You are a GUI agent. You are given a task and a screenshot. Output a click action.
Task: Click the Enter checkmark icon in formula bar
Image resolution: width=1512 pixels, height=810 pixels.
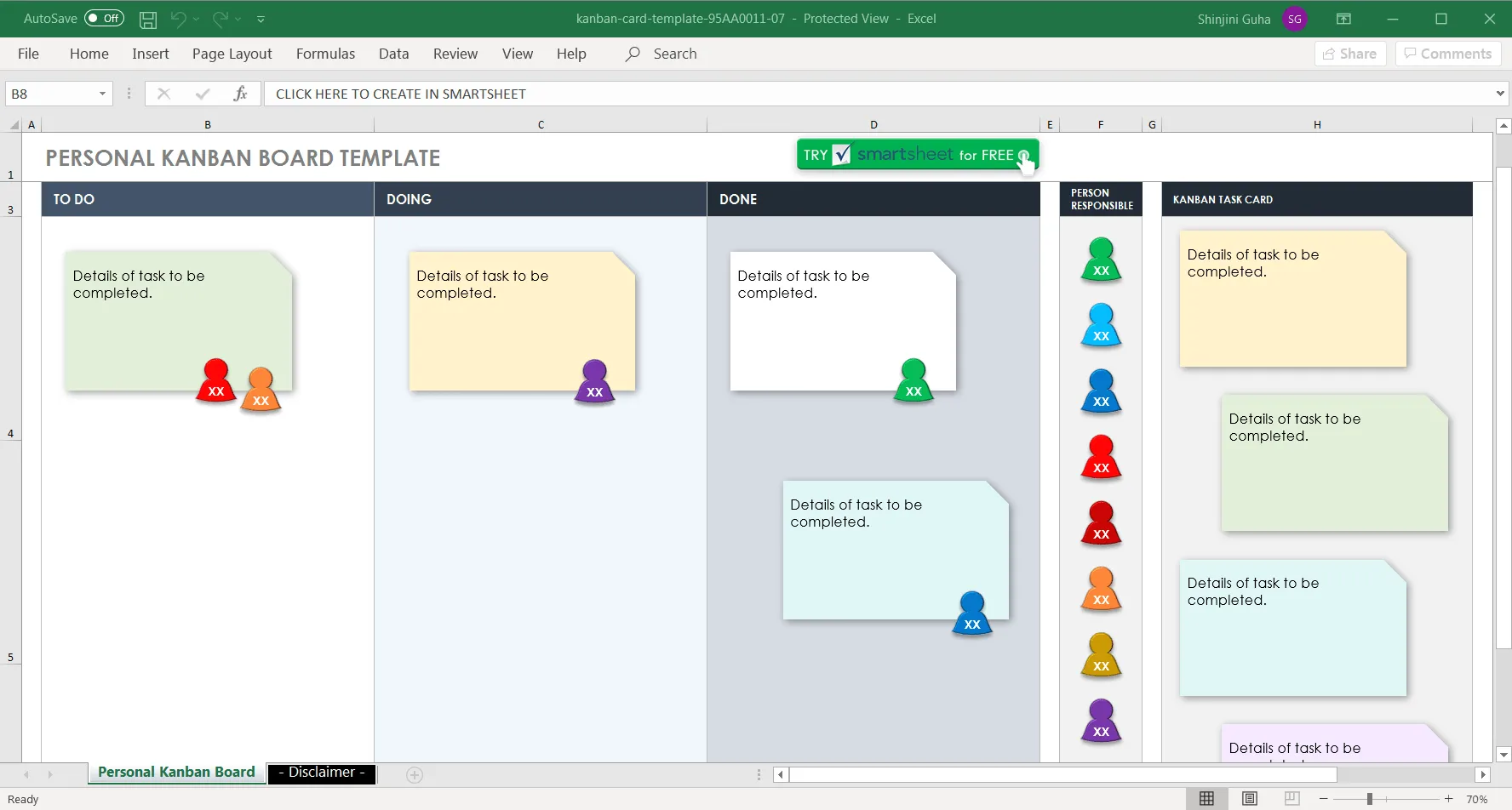[x=203, y=94]
